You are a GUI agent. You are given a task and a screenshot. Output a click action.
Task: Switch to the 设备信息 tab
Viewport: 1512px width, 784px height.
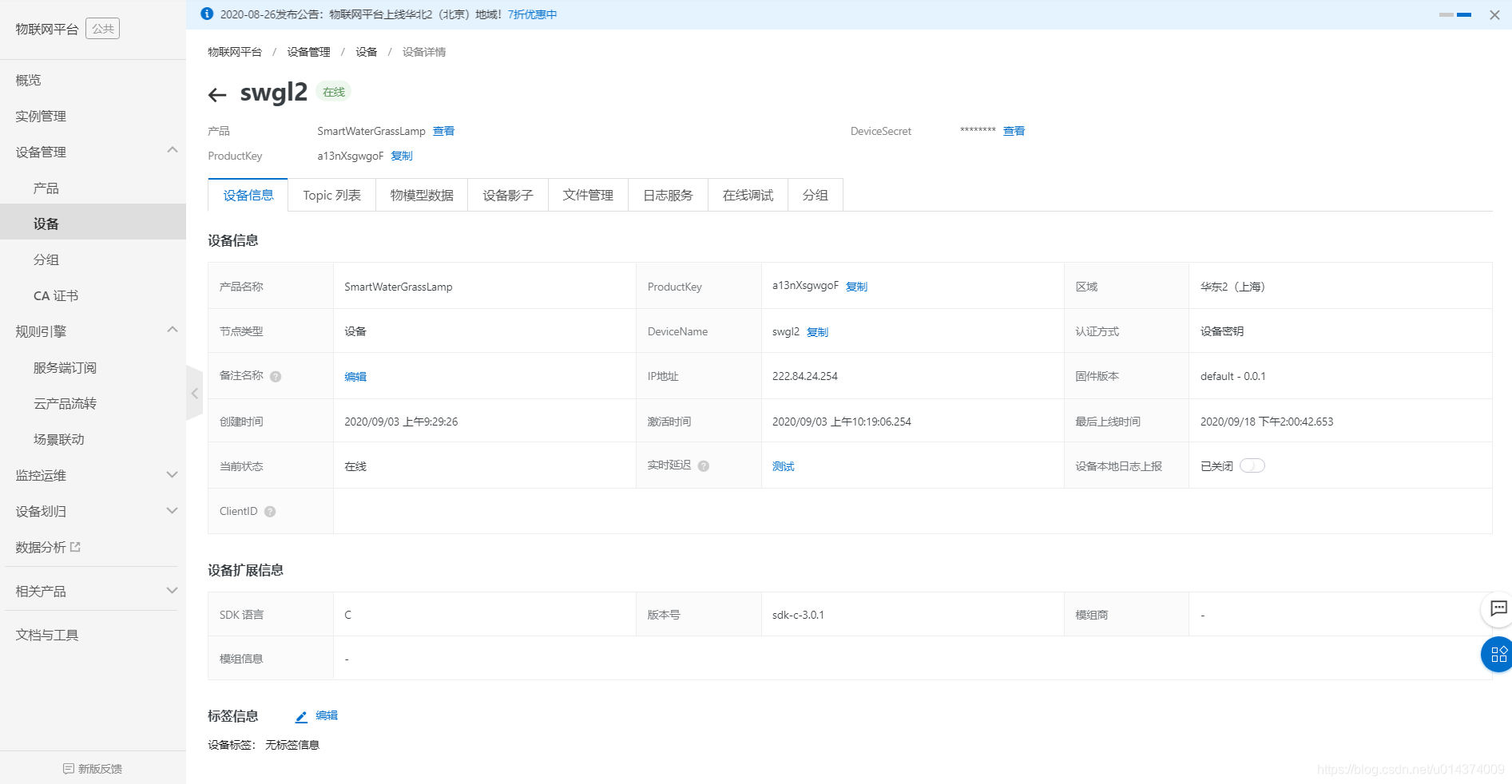pyautogui.click(x=248, y=195)
